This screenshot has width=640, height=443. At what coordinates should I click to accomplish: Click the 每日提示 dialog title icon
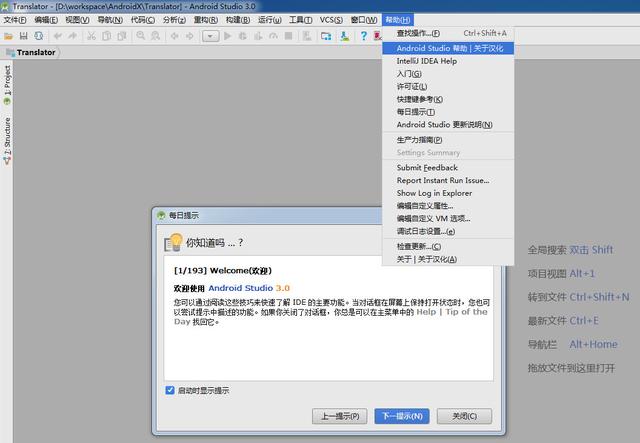[161, 215]
